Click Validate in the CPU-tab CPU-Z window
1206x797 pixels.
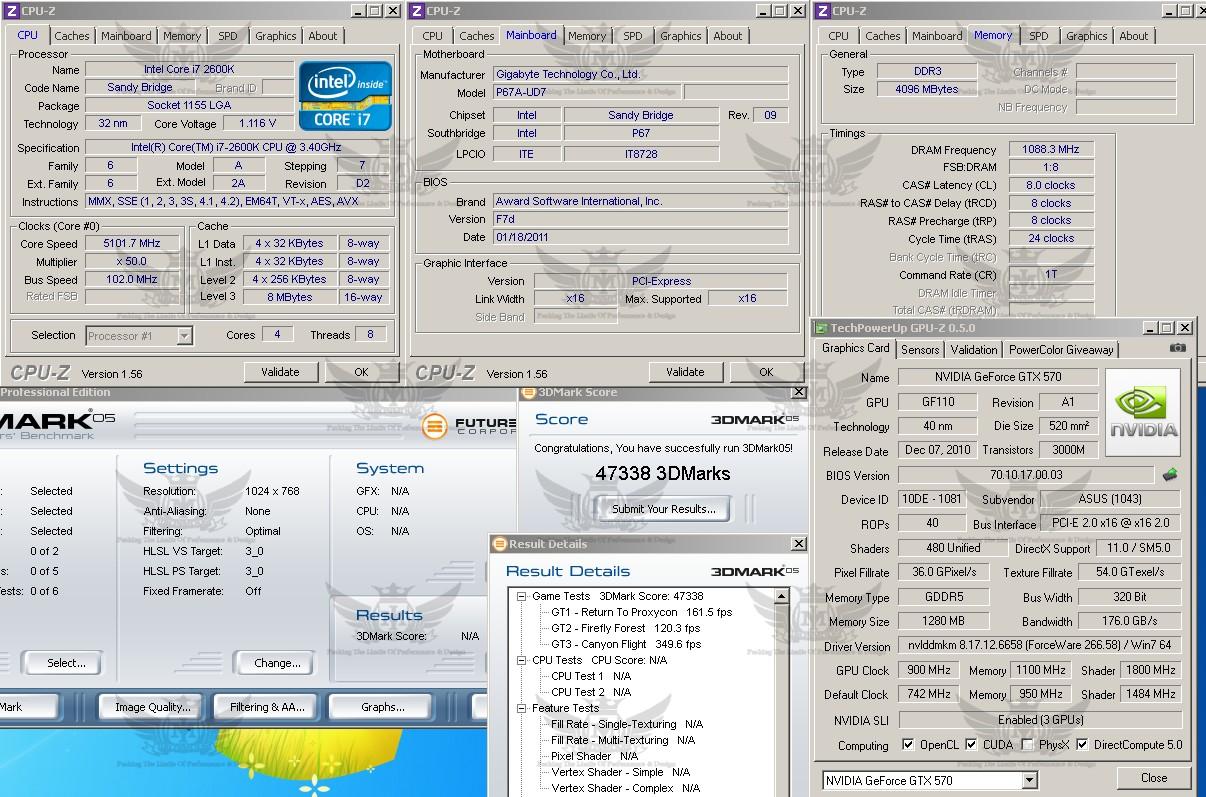tap(281, 372)
